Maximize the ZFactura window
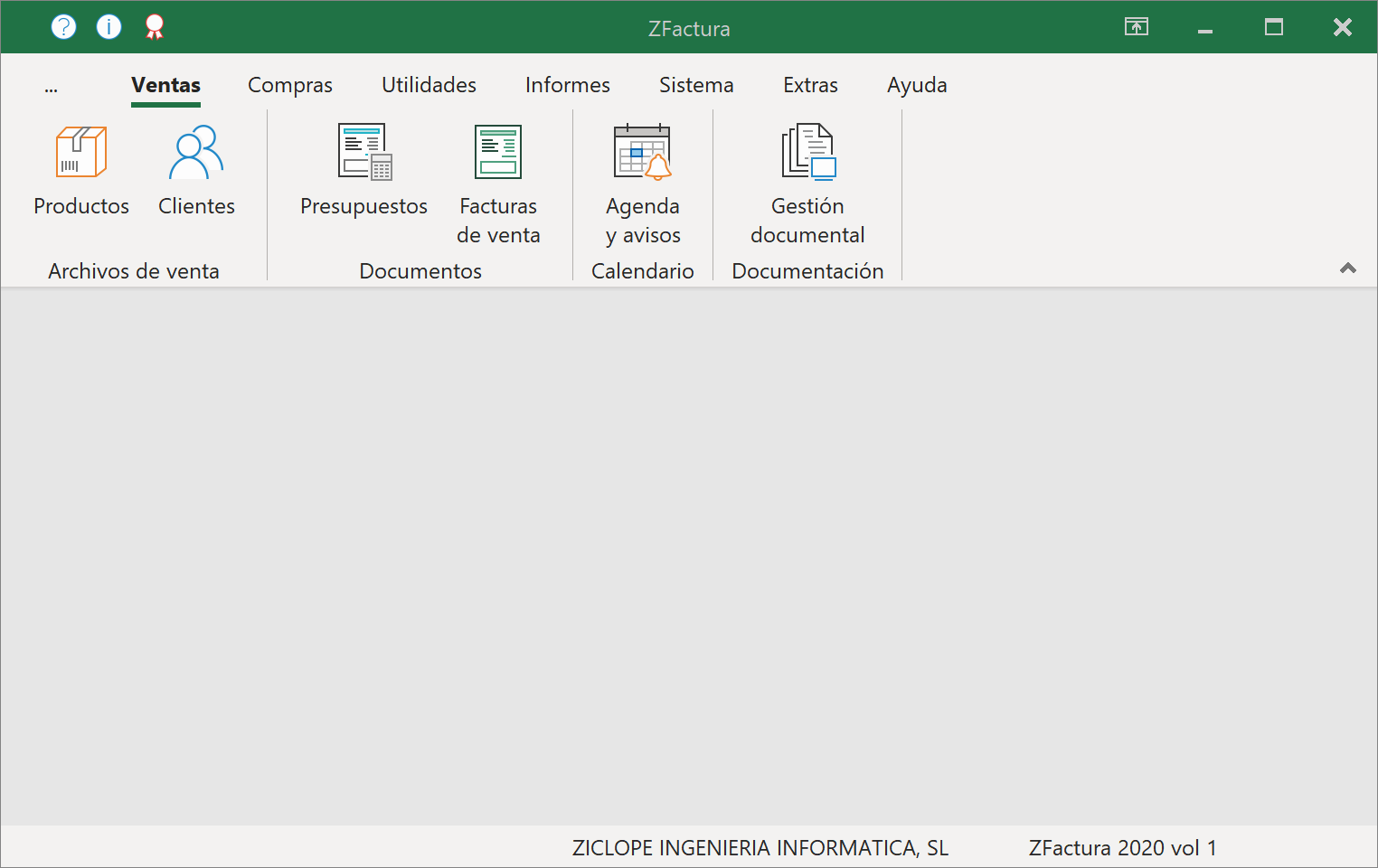 pos(1273,27)
